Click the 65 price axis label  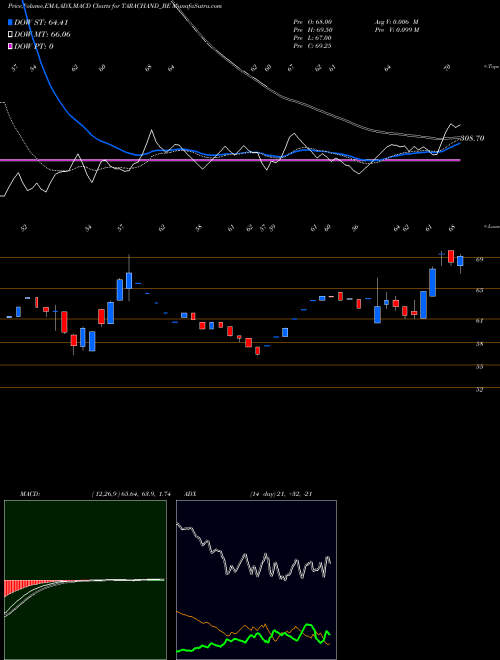479,290
